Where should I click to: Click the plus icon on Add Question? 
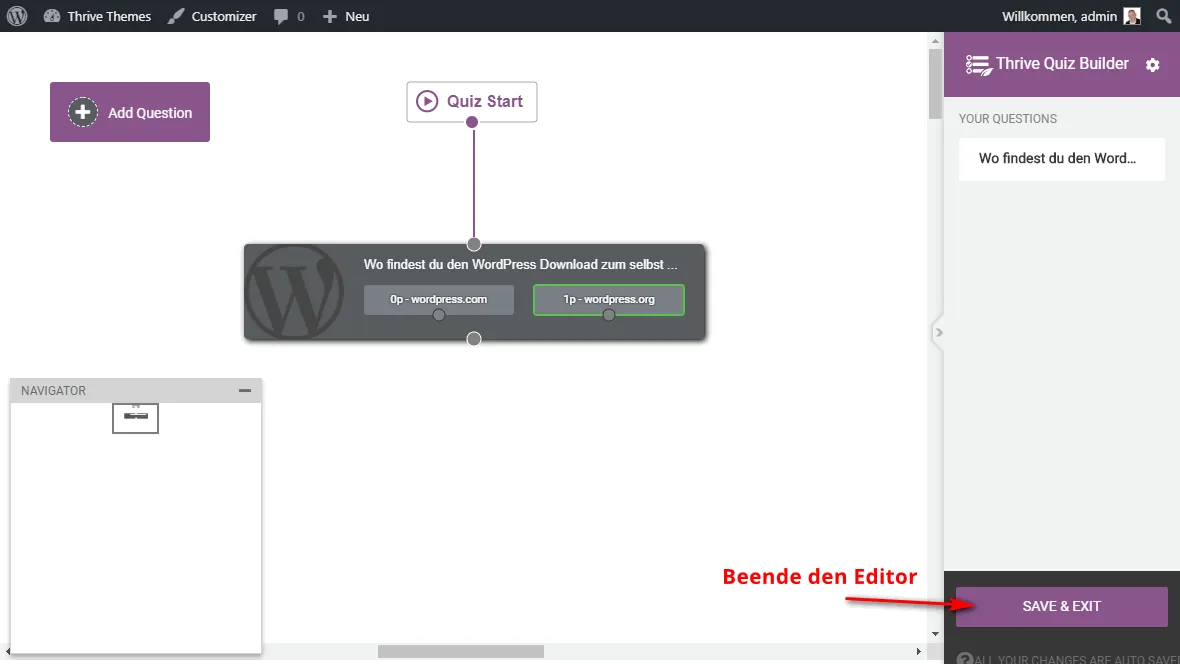pyautogui.click(x=83, y=112)
